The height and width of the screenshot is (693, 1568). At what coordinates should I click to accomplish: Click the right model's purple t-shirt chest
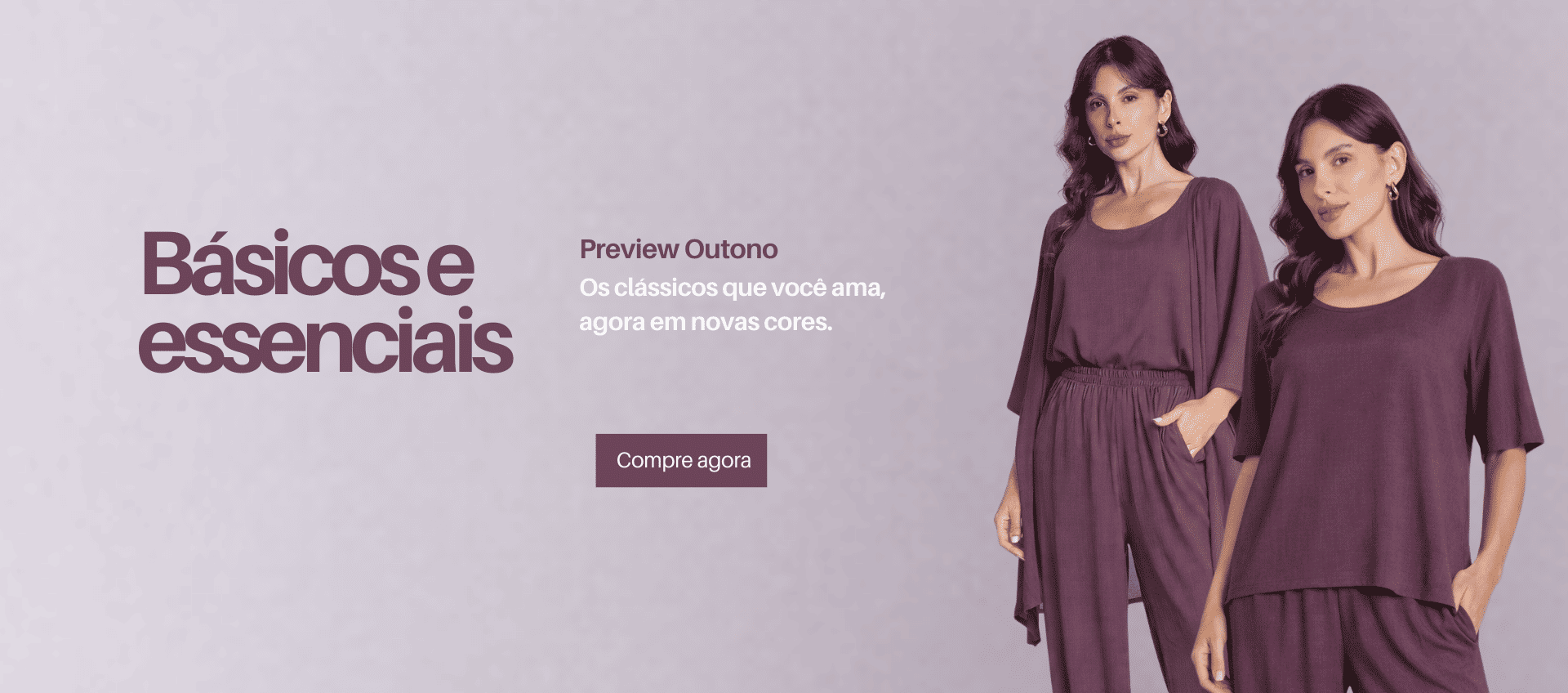pyautogui.click(x=1347, y=360)
